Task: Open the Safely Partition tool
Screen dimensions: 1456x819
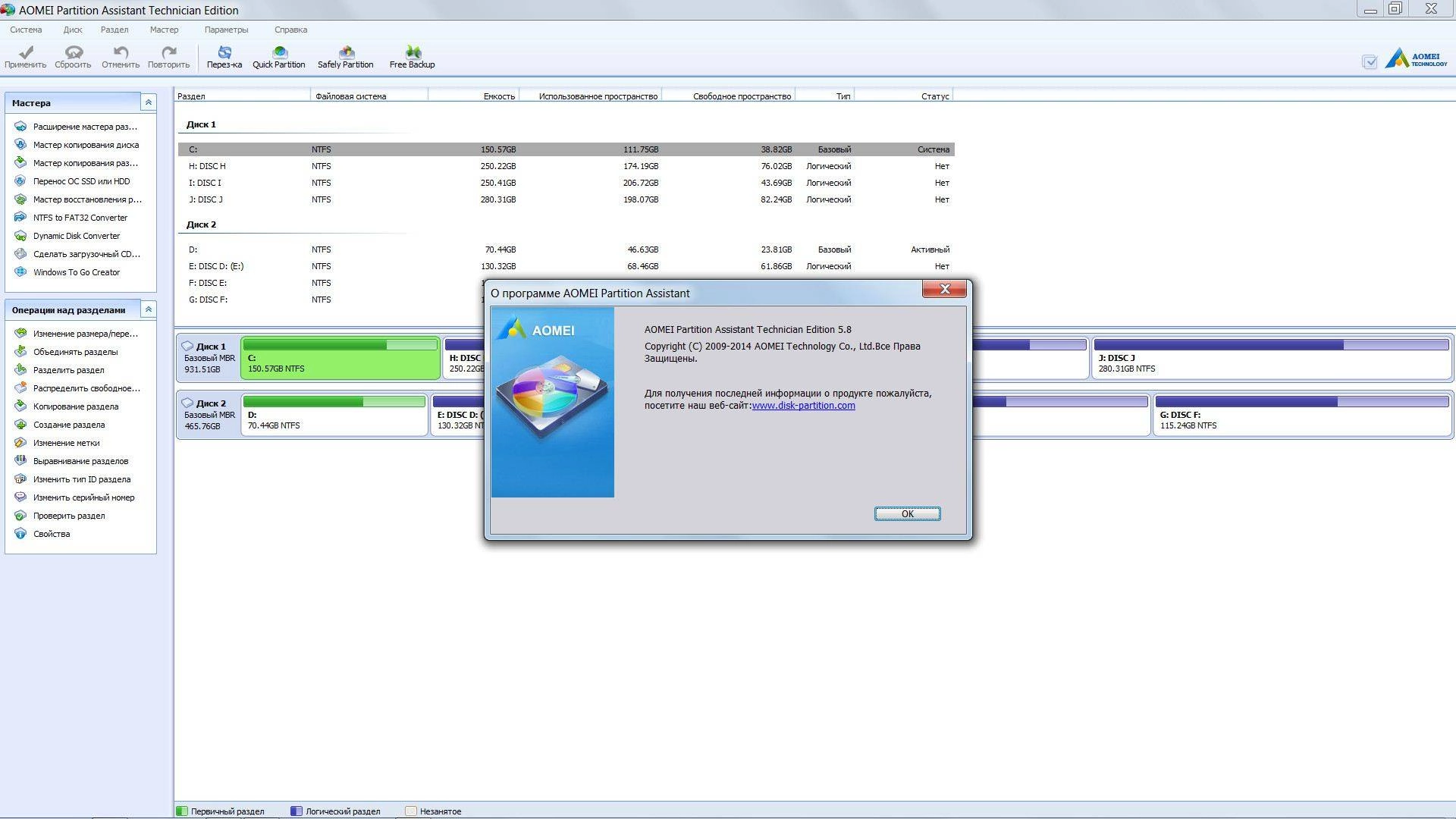Action: (x=346, y=57)
